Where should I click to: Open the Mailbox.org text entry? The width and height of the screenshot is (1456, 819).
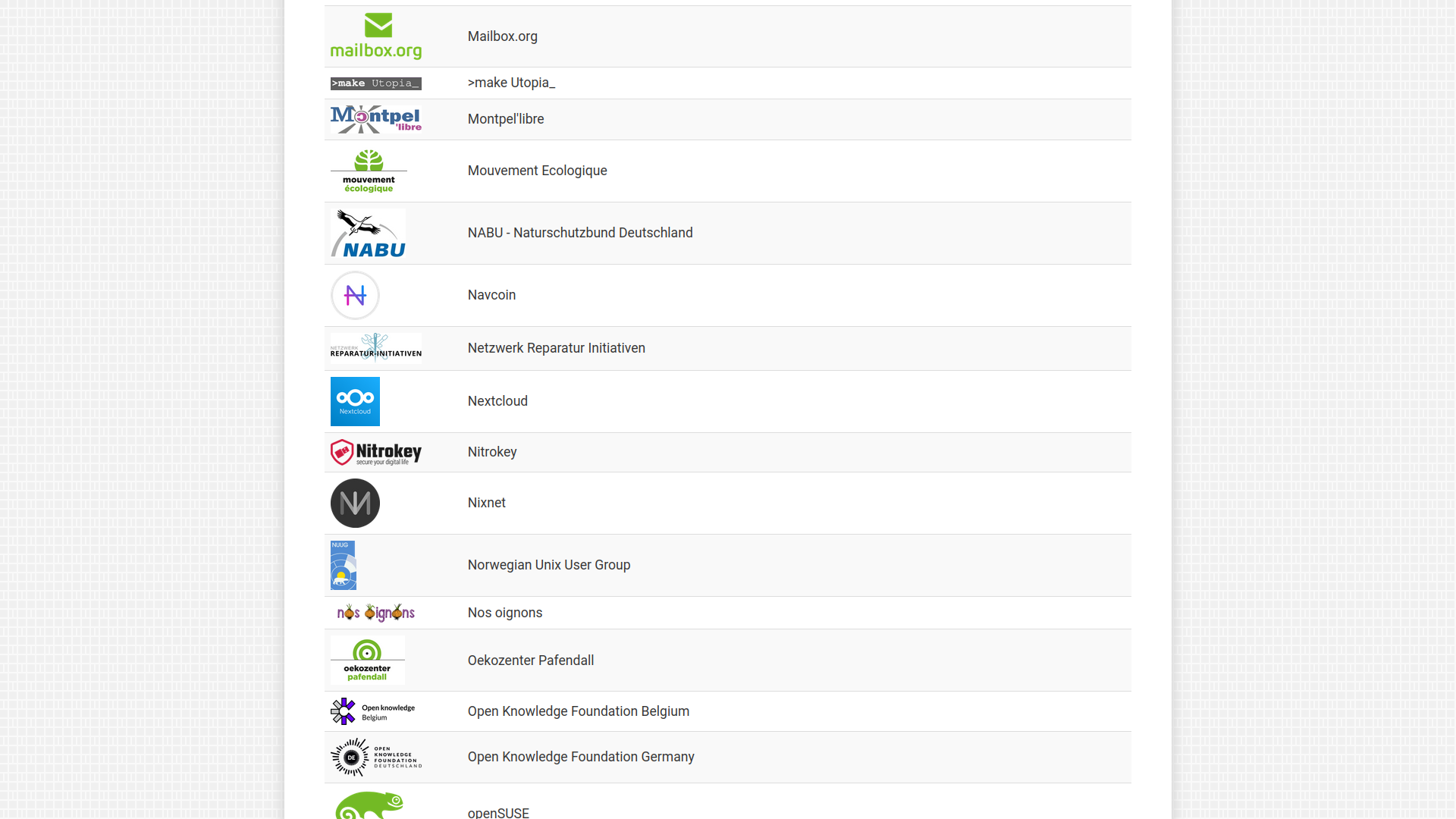[503, 36]
